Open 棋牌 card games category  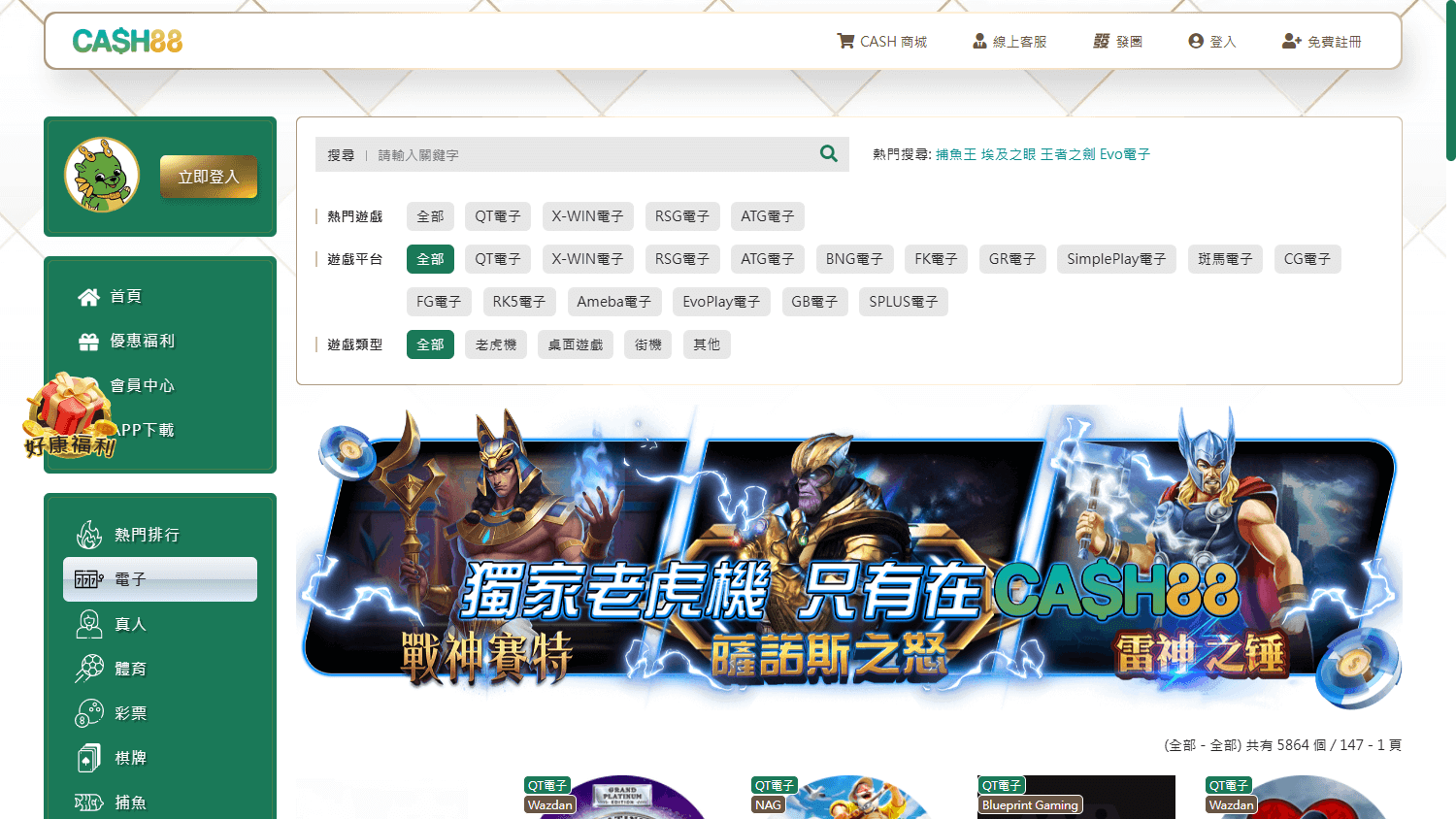point(160,758)
